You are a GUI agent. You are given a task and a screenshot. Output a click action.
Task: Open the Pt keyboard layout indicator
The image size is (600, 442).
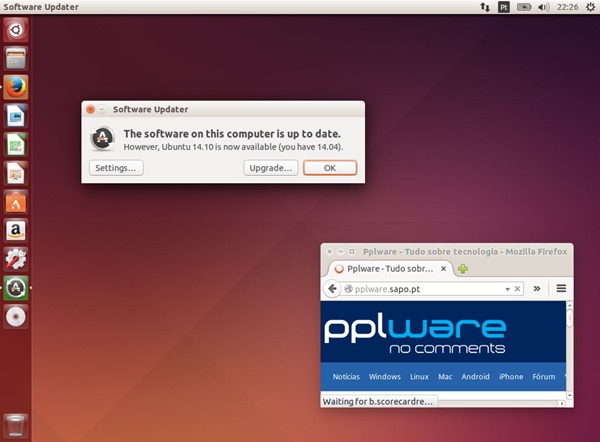(504, 7)
